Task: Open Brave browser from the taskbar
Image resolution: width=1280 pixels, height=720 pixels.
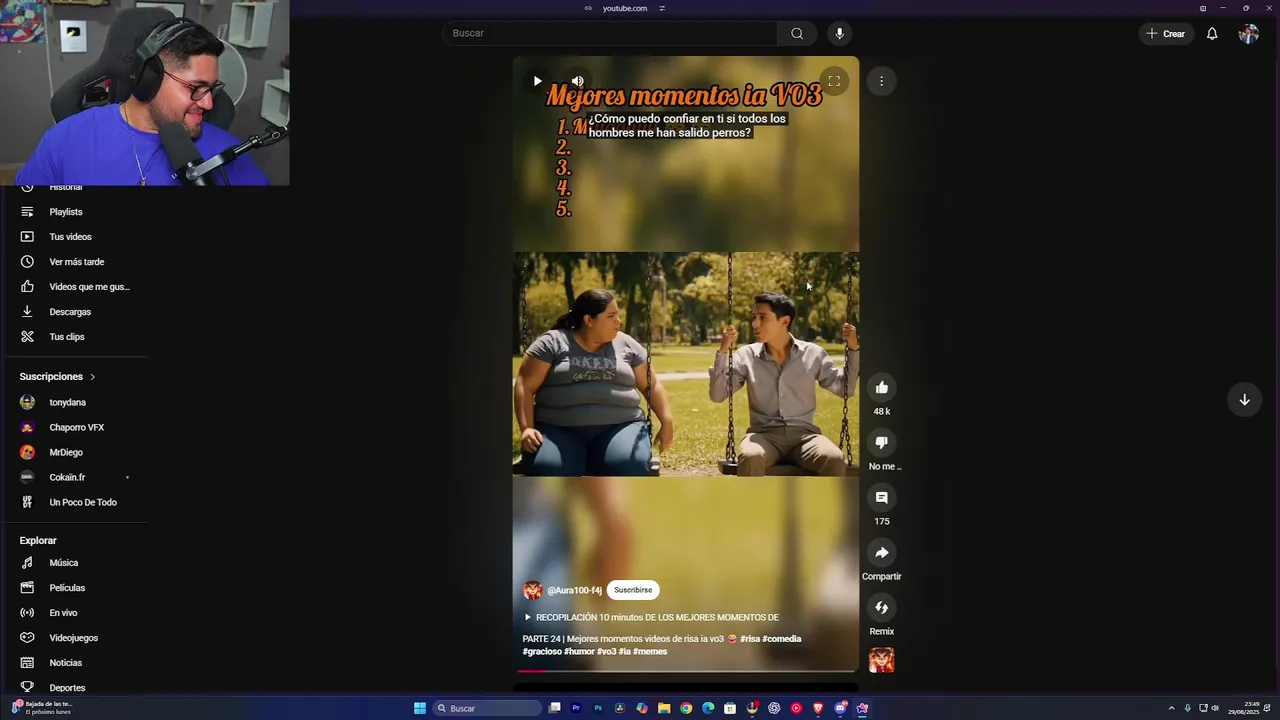Action: tap(818, 708)
